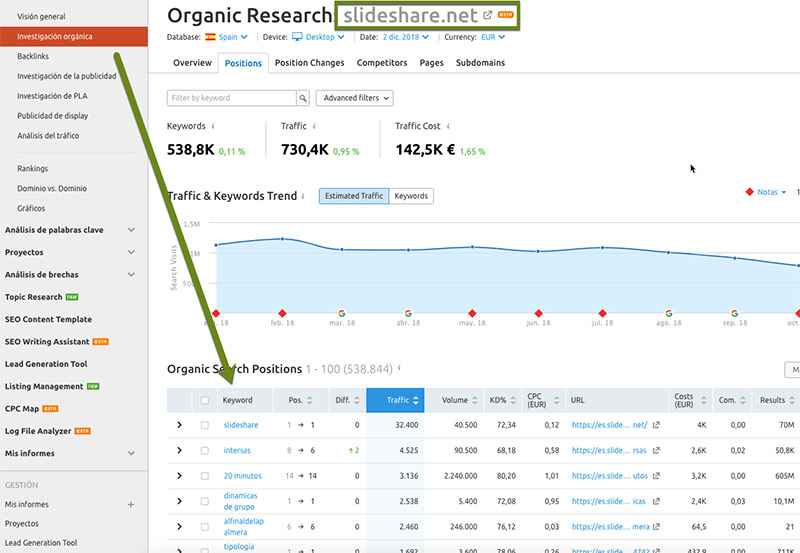Click info icon beside Traffic Cost
Image resolution: width=800 pixels, height=553 pixels.
(x=448, y=126)
